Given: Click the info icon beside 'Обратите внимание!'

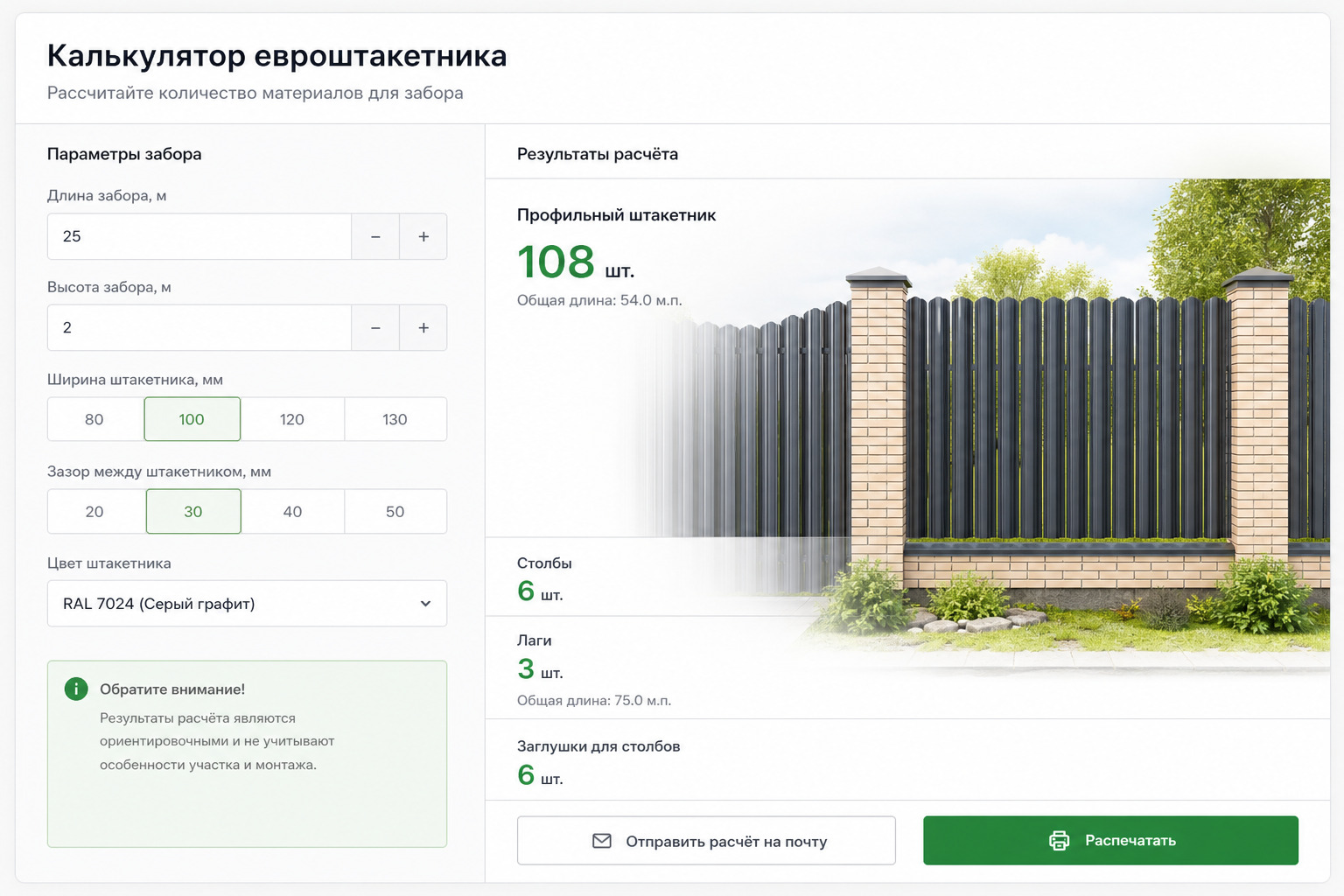Looking at the screenshot, I should pos(76,689).
